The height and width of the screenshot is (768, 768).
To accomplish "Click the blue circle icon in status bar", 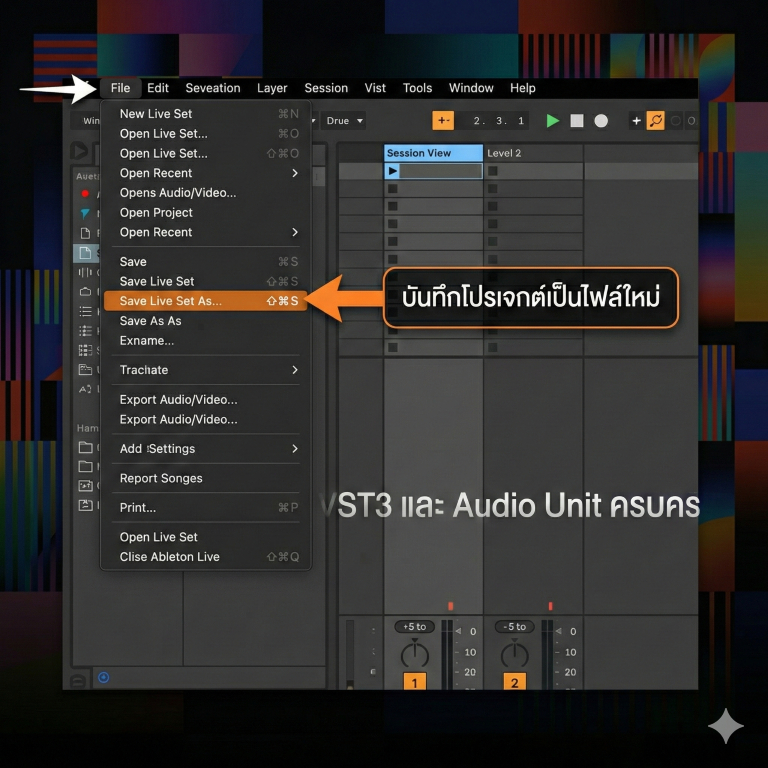I will tap(103, 677).
